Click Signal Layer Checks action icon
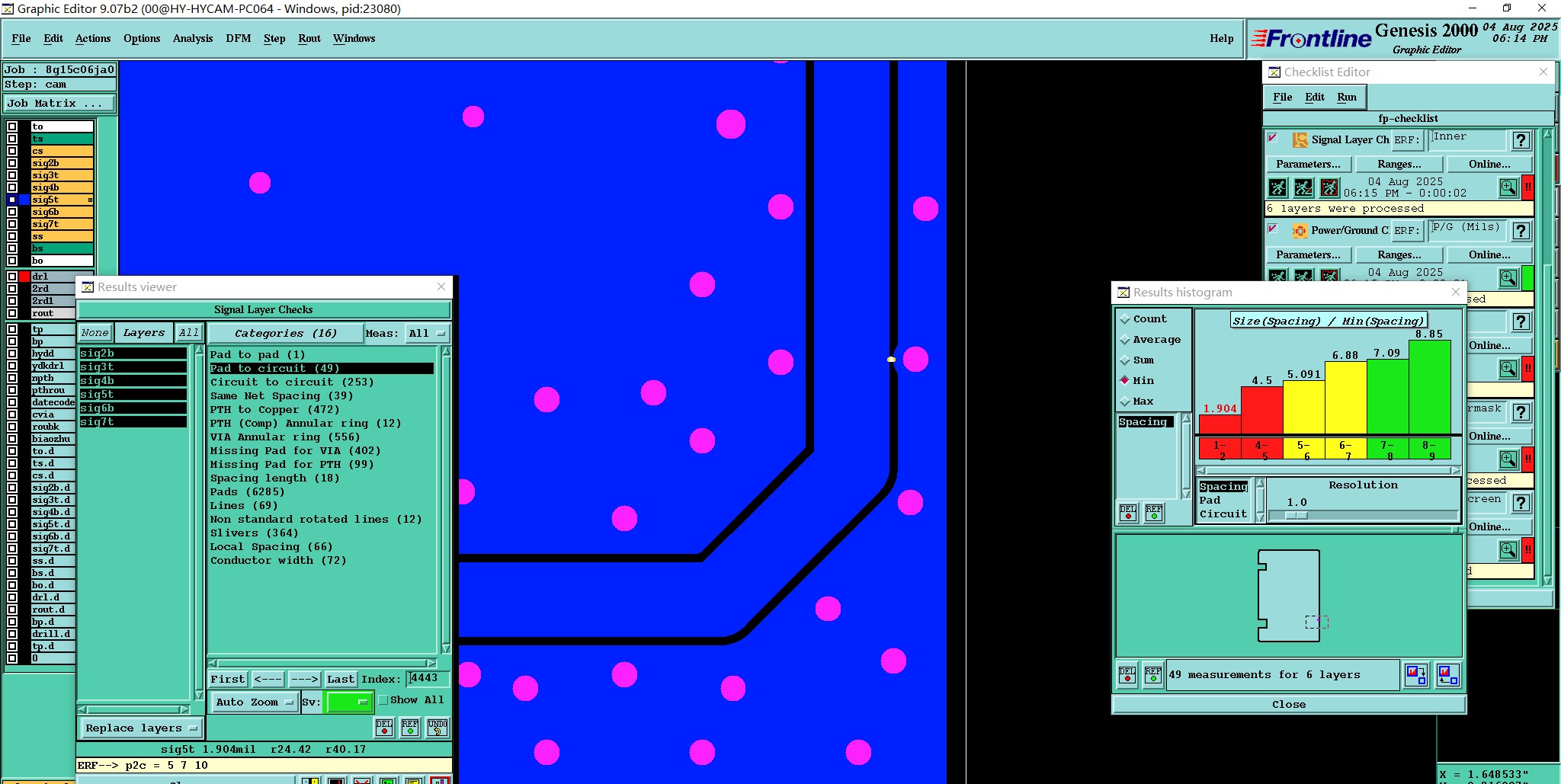 (x=1300, y=140)
